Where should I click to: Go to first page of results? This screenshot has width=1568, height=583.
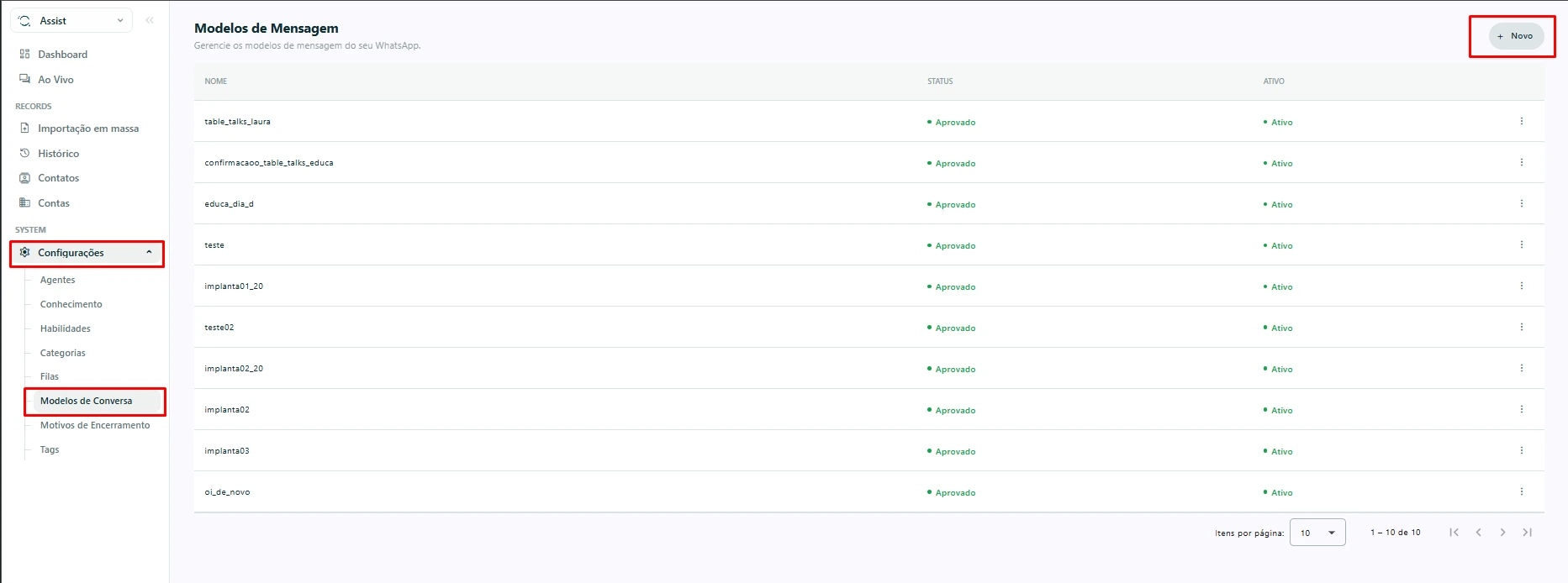(1454, 533)
